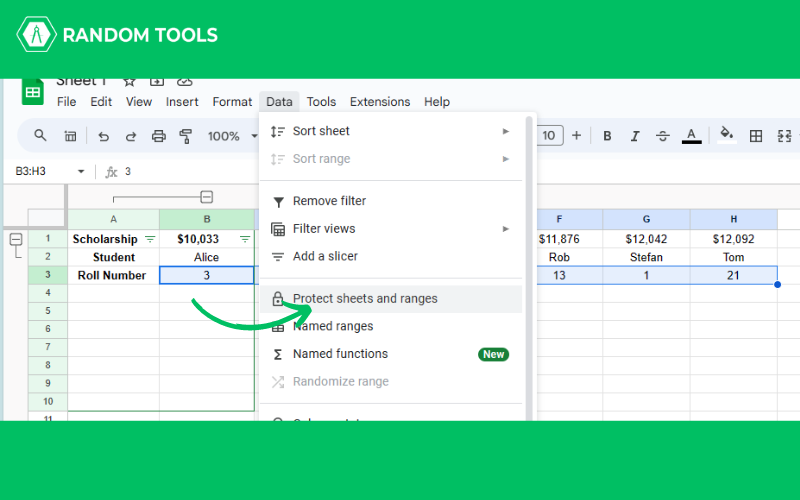Click the cell containing Tom
The image size is (800, 500).
734,257
